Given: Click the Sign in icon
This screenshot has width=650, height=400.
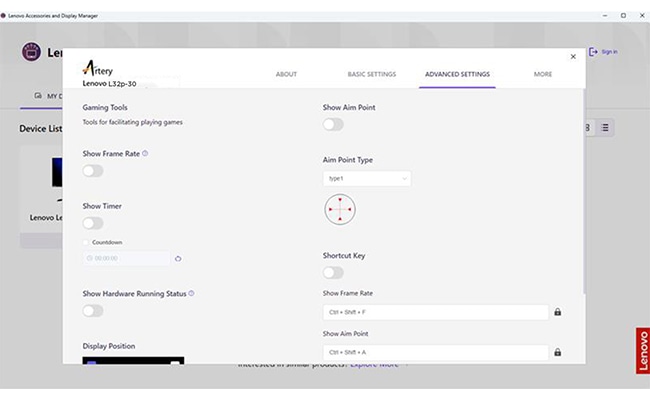Looking at the screenshot, I should pyautogui.click(x=593, y=52).
